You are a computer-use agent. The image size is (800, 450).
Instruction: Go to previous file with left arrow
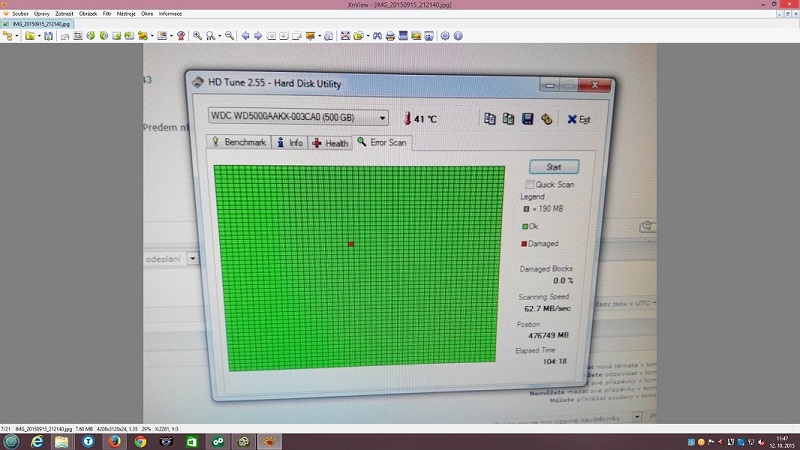(x=245, y=36)
